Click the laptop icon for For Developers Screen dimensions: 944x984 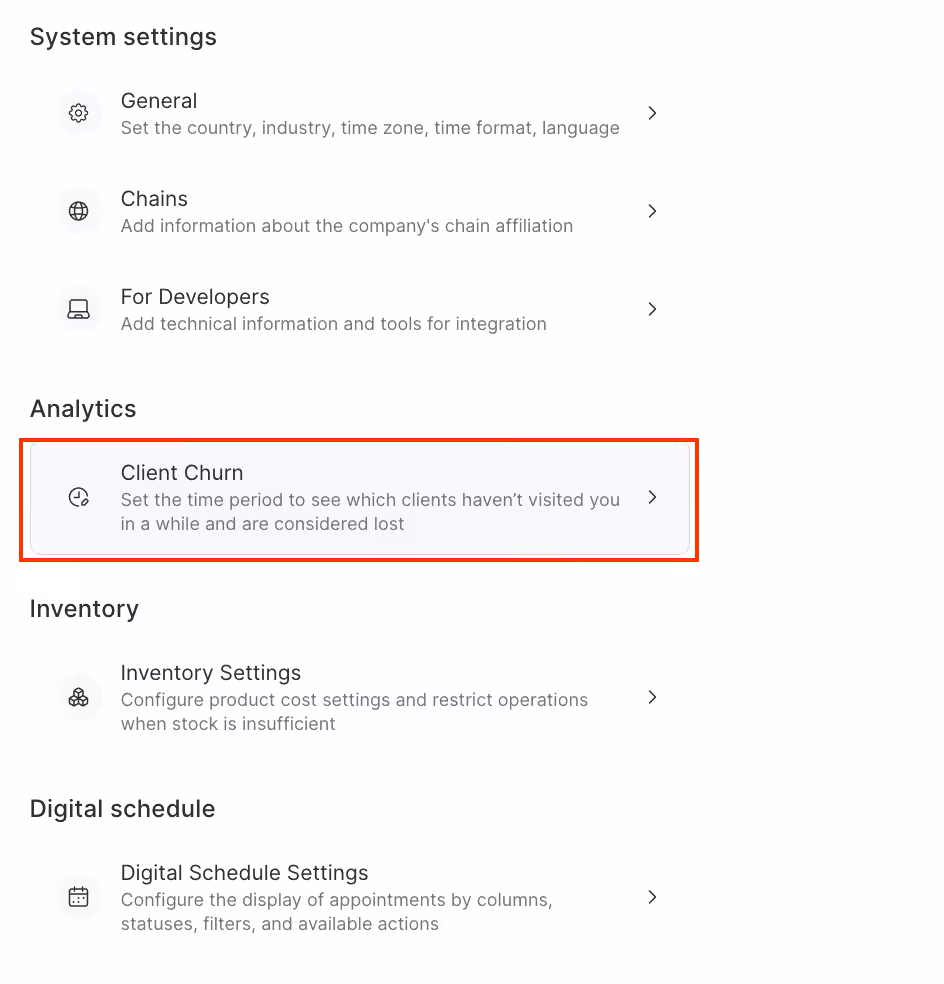click(x=79, y=309)
